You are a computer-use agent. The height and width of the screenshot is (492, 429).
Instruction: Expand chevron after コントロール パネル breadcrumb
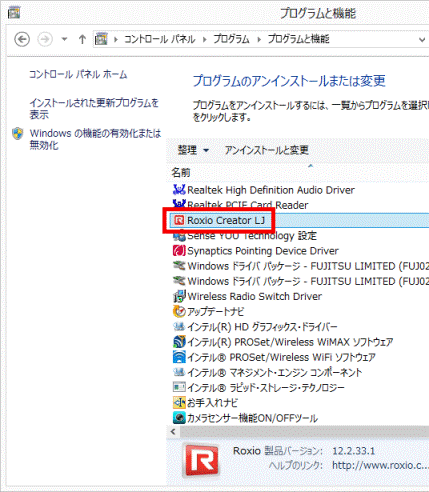[204, 40]
